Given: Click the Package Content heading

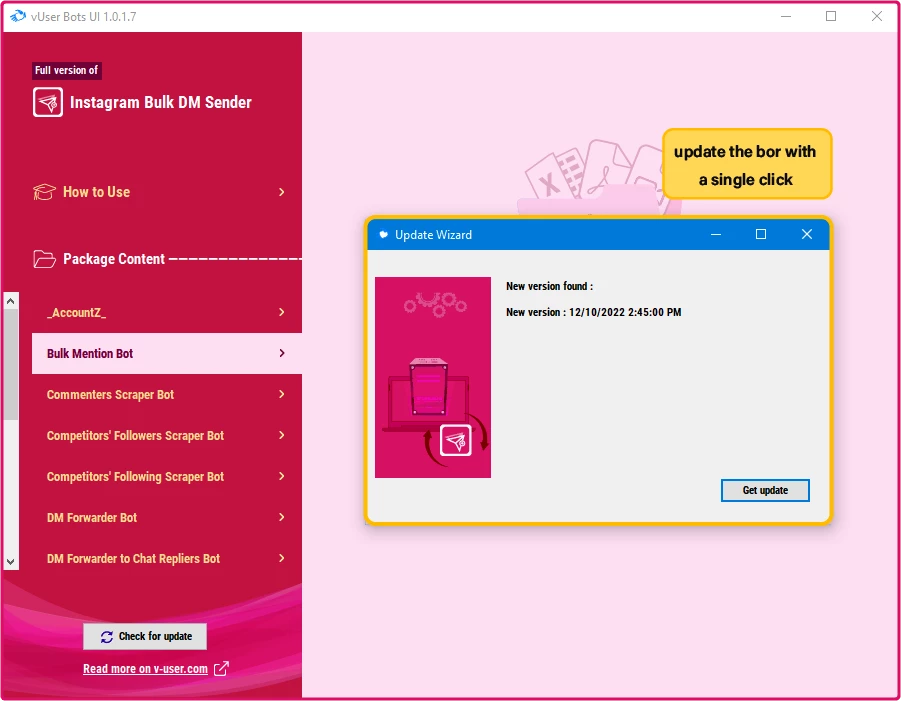Looking at the screenshot, I should [x=114, y=259].
